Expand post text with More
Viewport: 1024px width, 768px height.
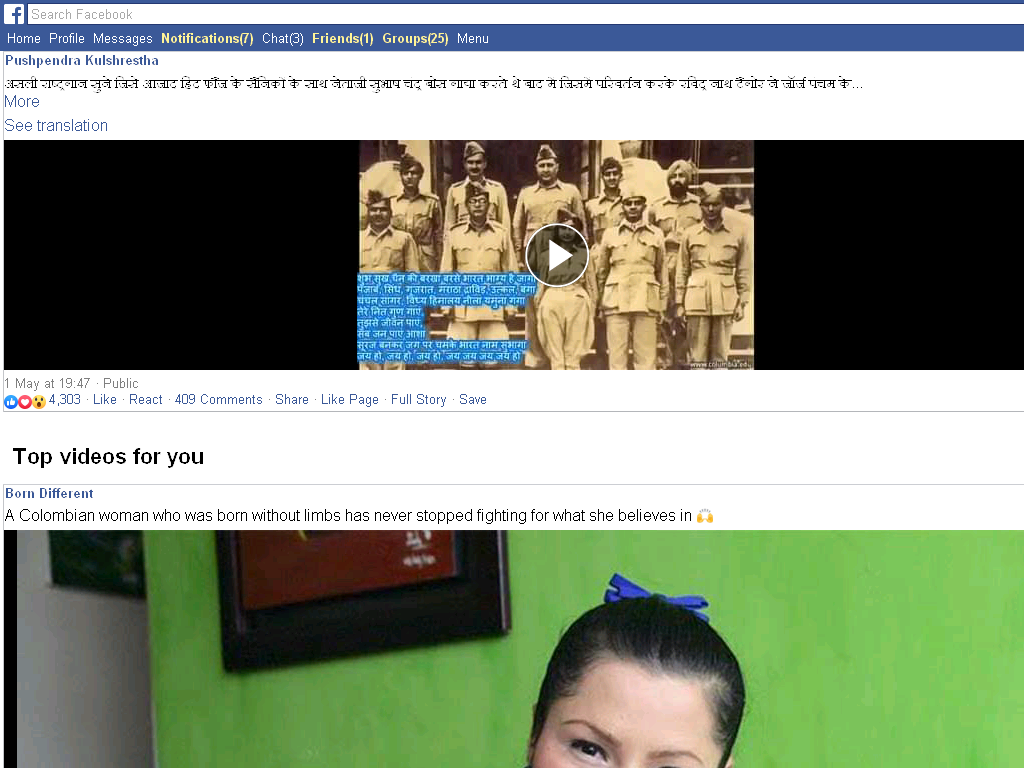[x=22, y=101]
